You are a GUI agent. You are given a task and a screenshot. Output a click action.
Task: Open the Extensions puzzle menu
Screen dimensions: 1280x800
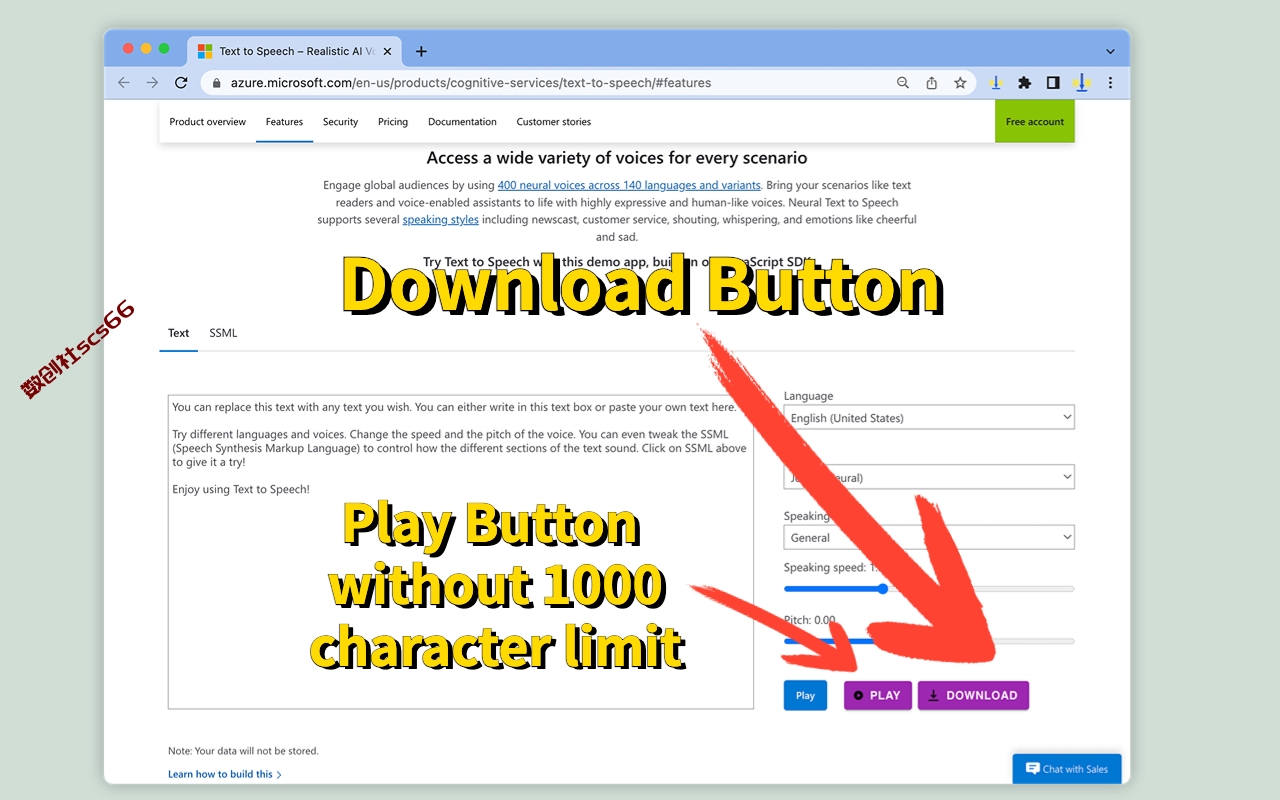(x=1024, y=83)
